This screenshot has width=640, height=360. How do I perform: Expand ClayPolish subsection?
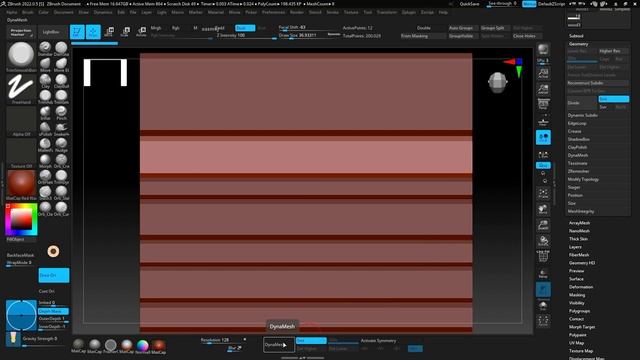pyautogui.click(x=577, y=147)
